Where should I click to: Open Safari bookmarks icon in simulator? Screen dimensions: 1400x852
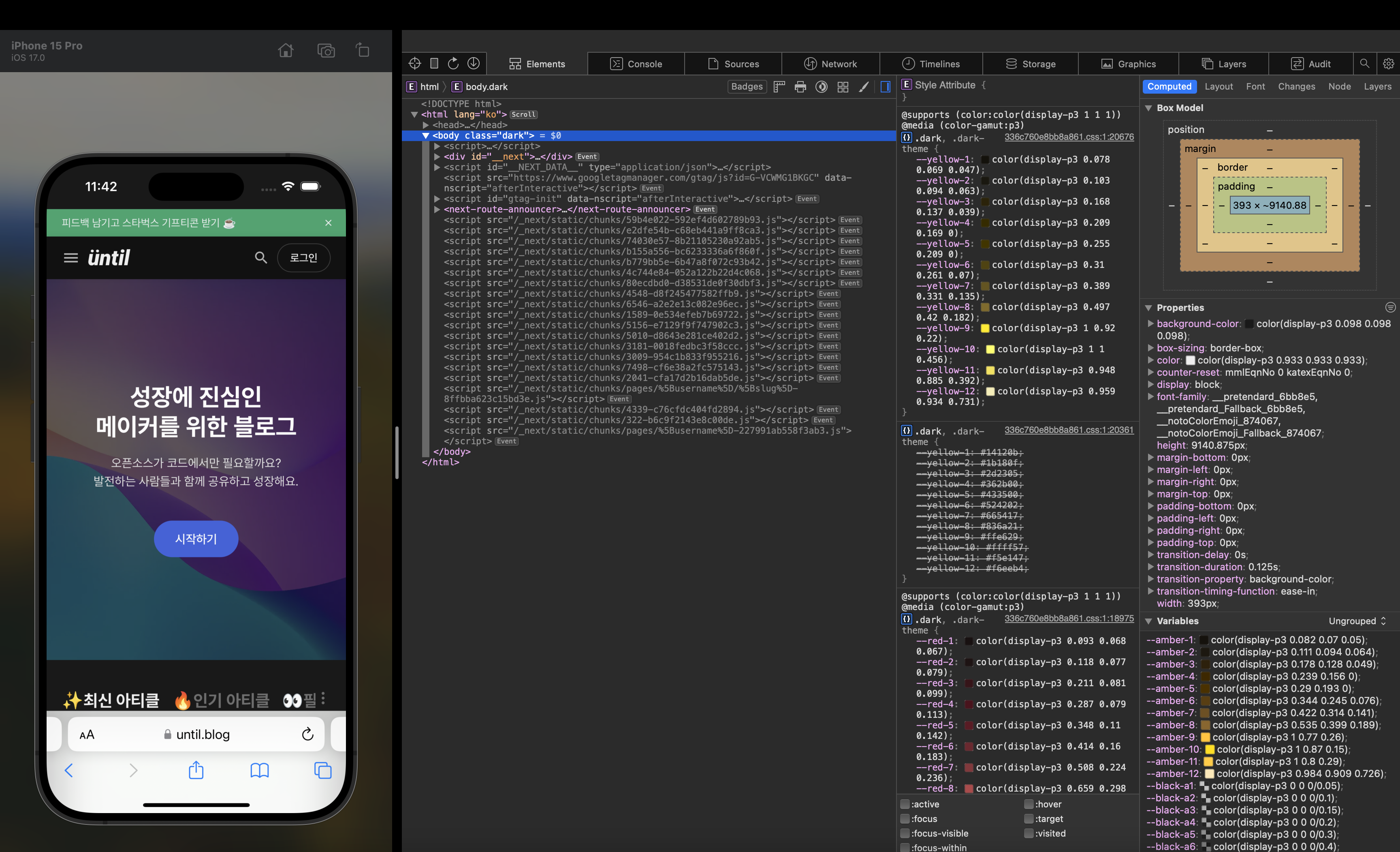[260, 771]
